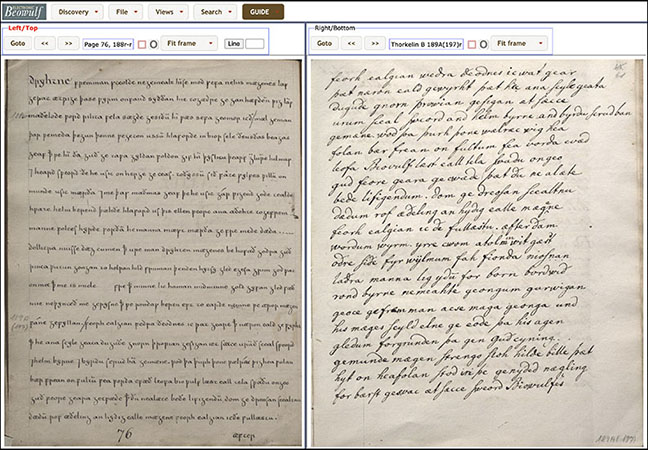Viewport: 648px width, 450px height.
Task: Go to previous page in Left/Top panel
Action: [x=45, y=43]
